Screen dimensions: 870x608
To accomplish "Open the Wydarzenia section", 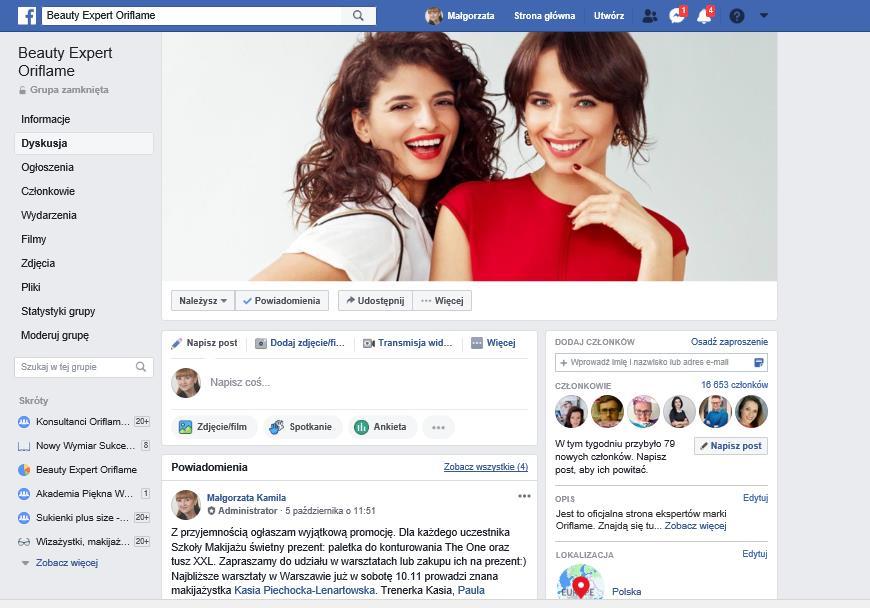I will (x=49, y=215).
